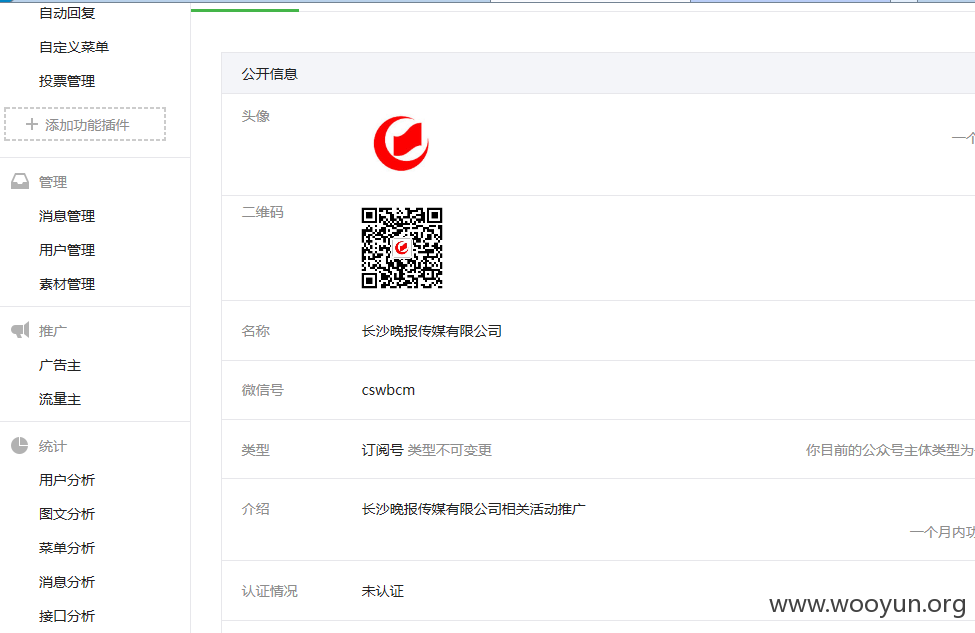Click the intro text 长沙晚报传媒有限公司相关活动推广
Image resolution: width=975 pixels, height=633 pixels.
(473, 509)
